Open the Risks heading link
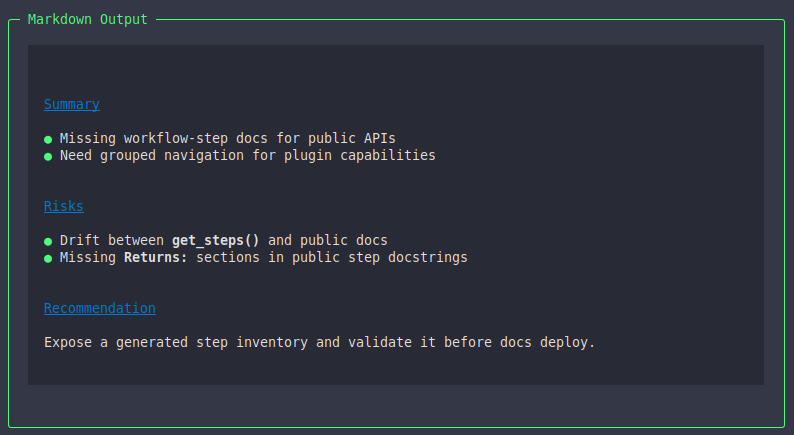The image size is (794, 435). point(63,206)
